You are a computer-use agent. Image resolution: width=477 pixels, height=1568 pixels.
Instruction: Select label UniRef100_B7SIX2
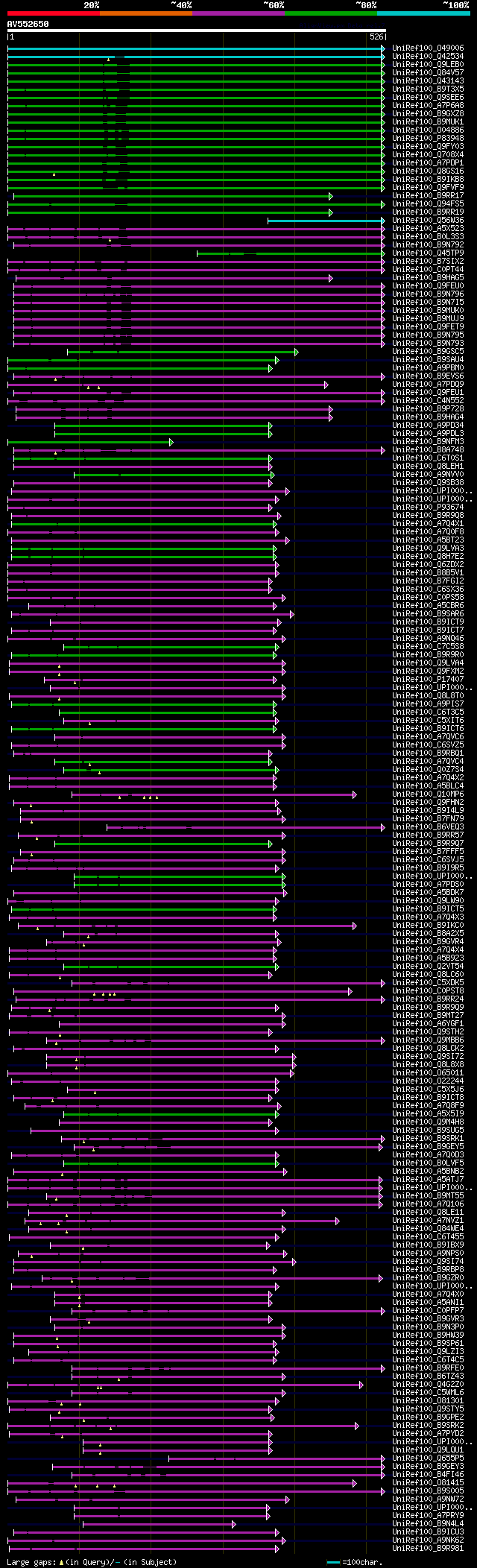(x=428, y=262)
